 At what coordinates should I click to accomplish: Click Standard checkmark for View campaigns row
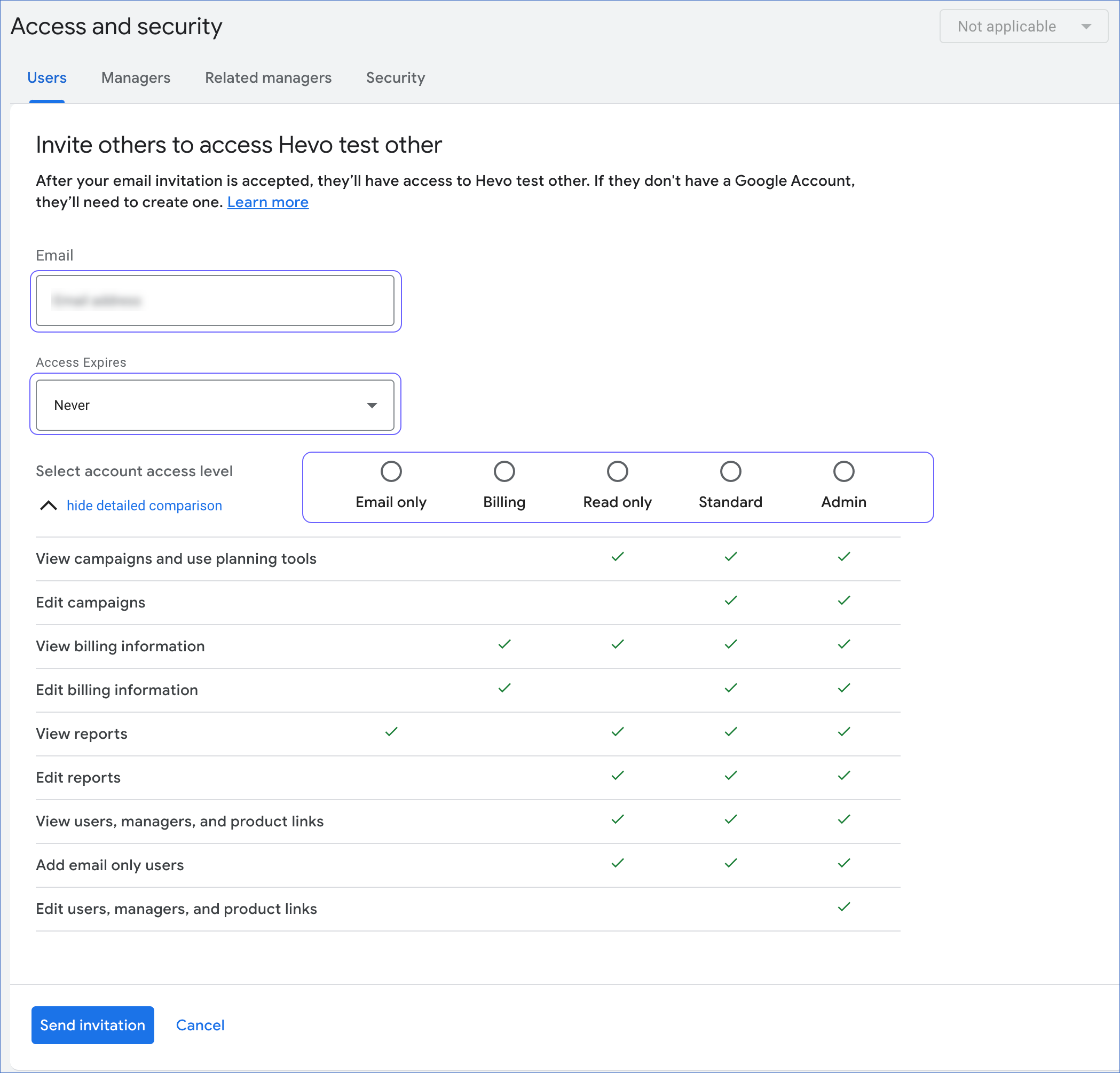pos(730,556)
